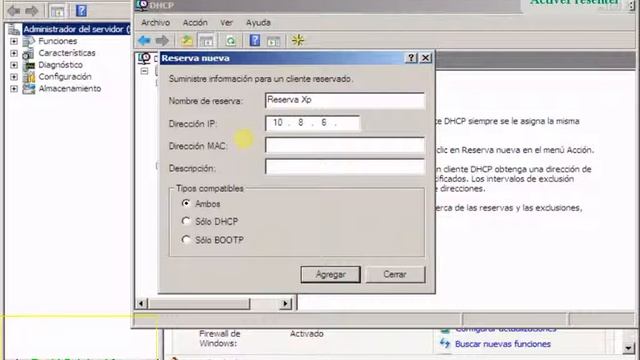Select the Ambos radio button
This screenshot has height=360, width=640.
coord(186,203)
